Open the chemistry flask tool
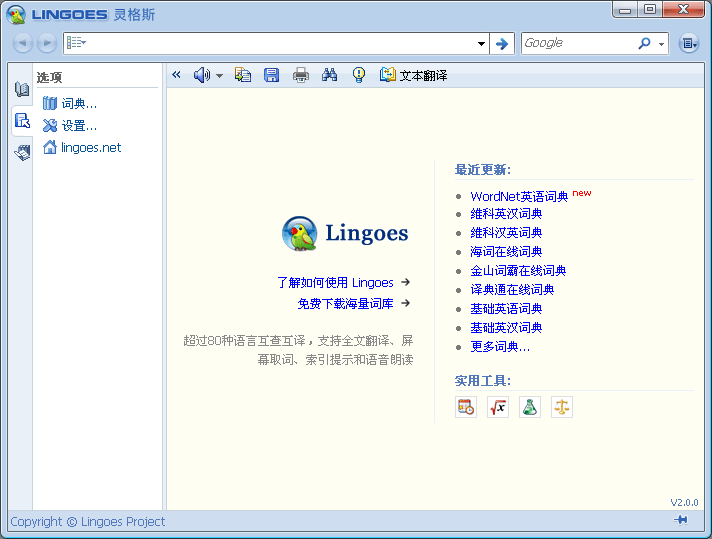 530,407
